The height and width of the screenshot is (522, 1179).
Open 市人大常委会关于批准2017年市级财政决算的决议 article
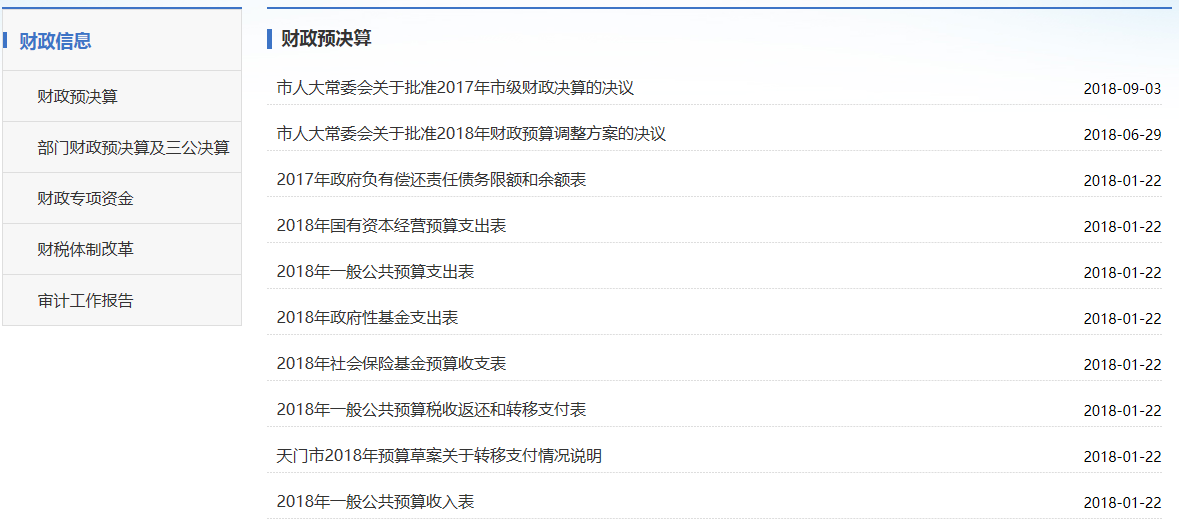point(455,88)
